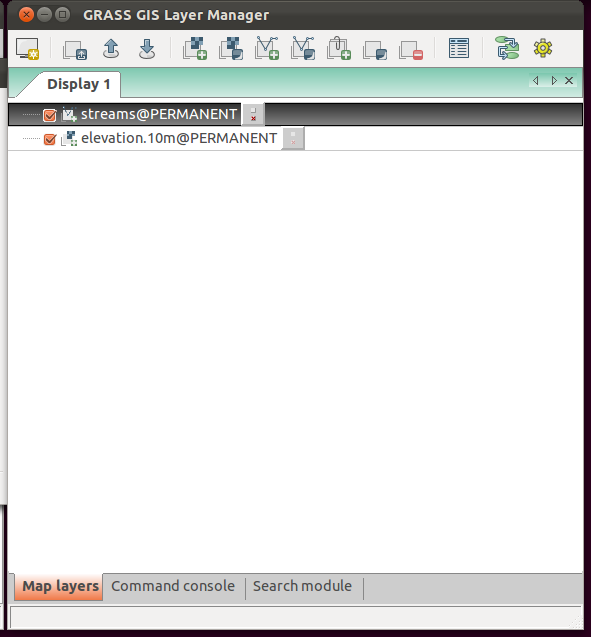This screenshot has height=637, width=591.
Task: Open the Search module tab
Action: coord(302,586)
